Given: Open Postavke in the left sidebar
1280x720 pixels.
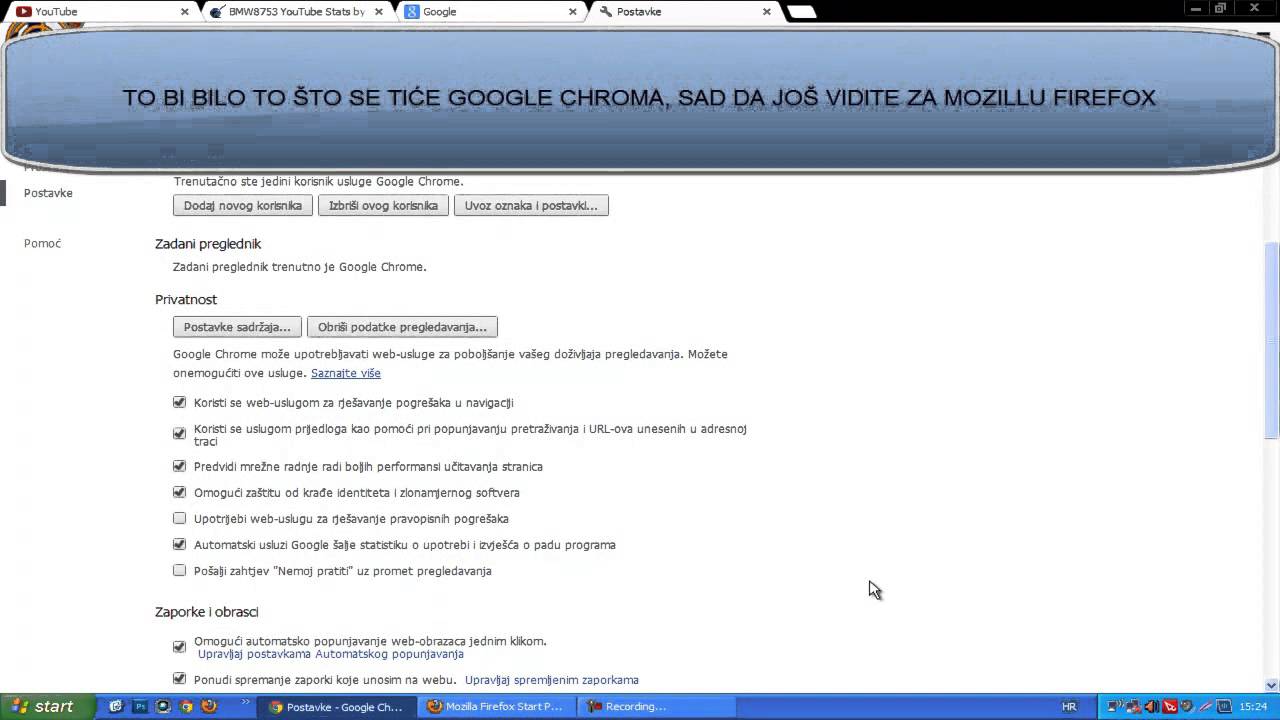Looking at the screenshot, I should (48, 193).
